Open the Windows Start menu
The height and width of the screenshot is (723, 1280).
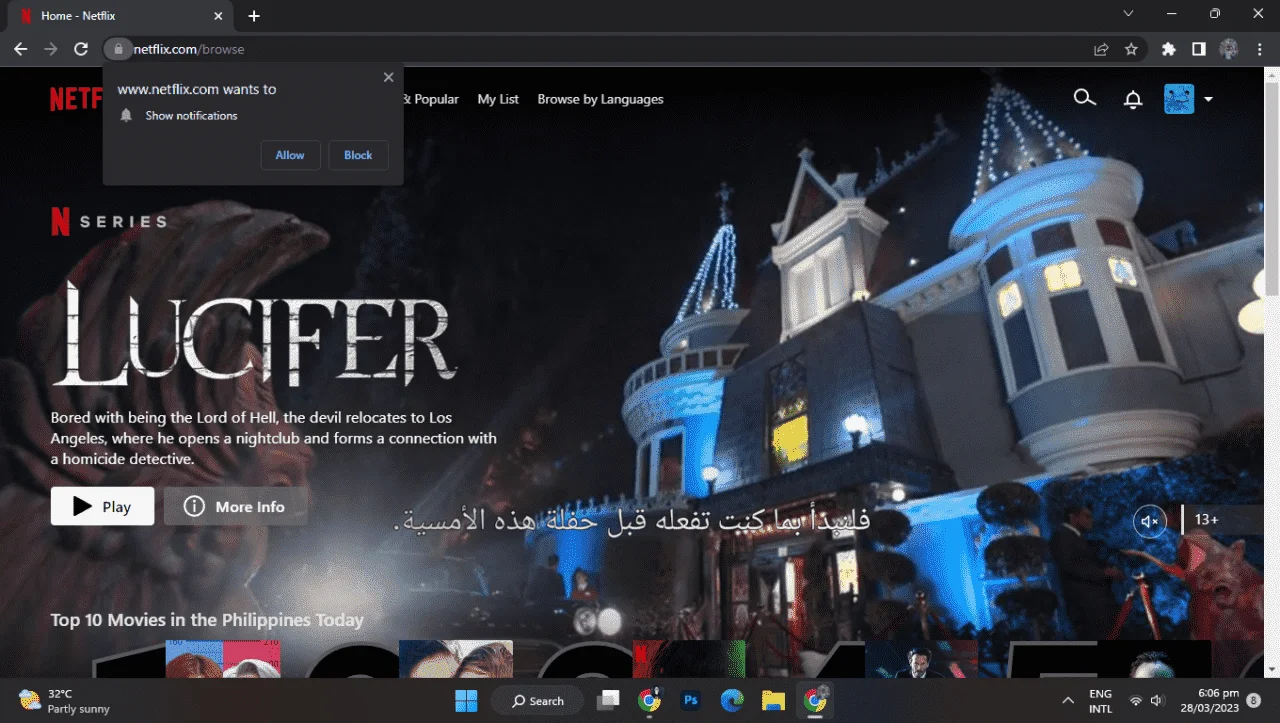(466, 700)
